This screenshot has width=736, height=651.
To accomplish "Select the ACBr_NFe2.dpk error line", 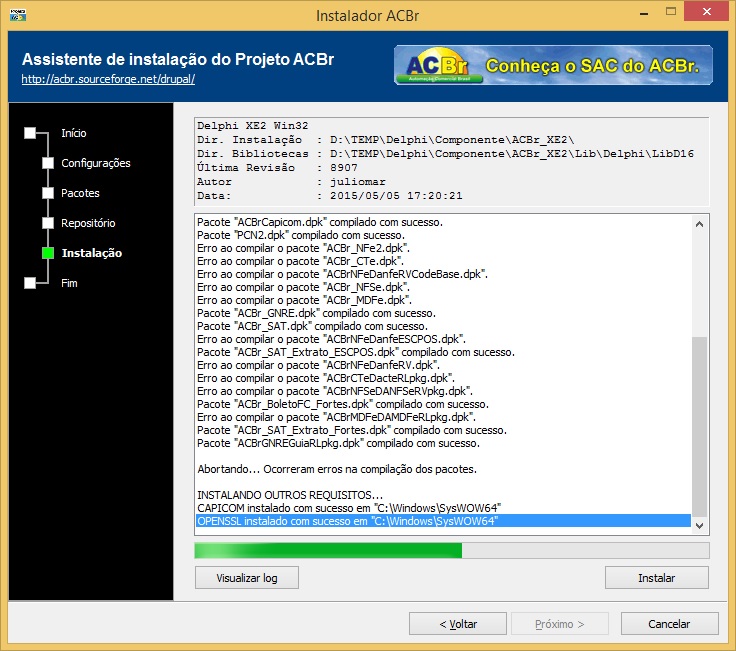I will coord(443,248).
